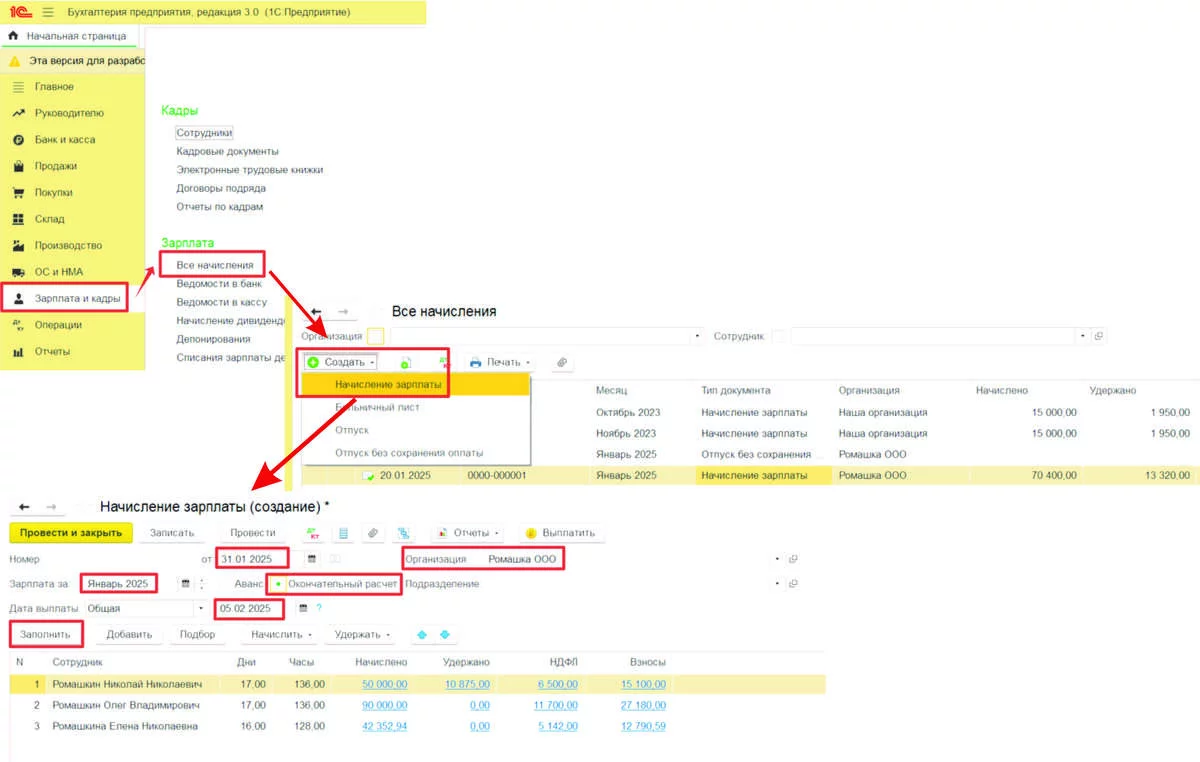The height and width of the screenshot is (762, 1200).
Task: Click the 1C logo icon
Action: pos(19,12)
